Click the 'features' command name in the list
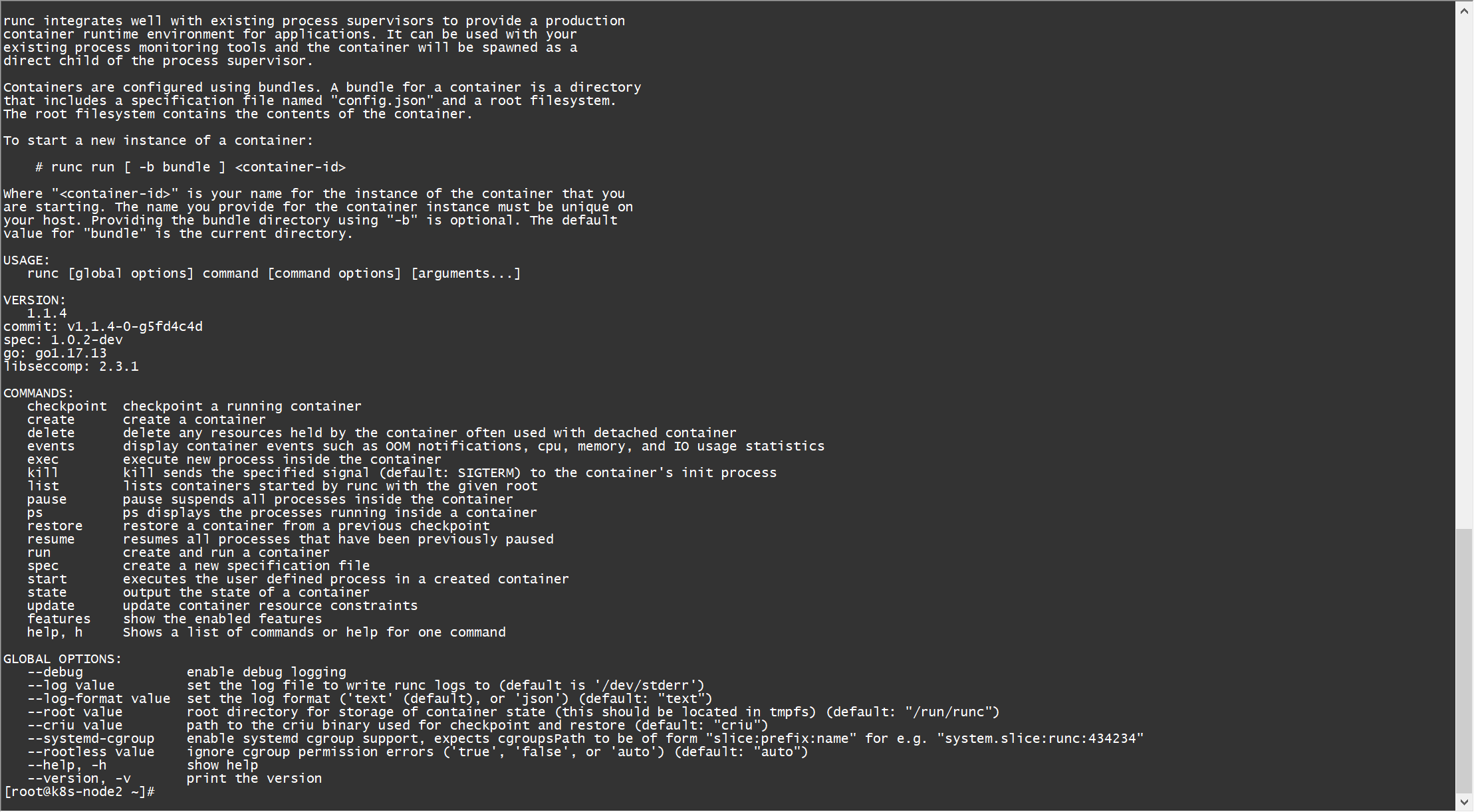 click(59, 619)
